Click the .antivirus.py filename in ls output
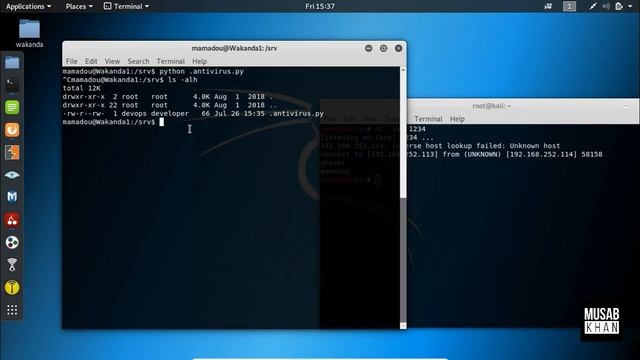The height and width of the screenshot is (360, 640). pos(296,113)
